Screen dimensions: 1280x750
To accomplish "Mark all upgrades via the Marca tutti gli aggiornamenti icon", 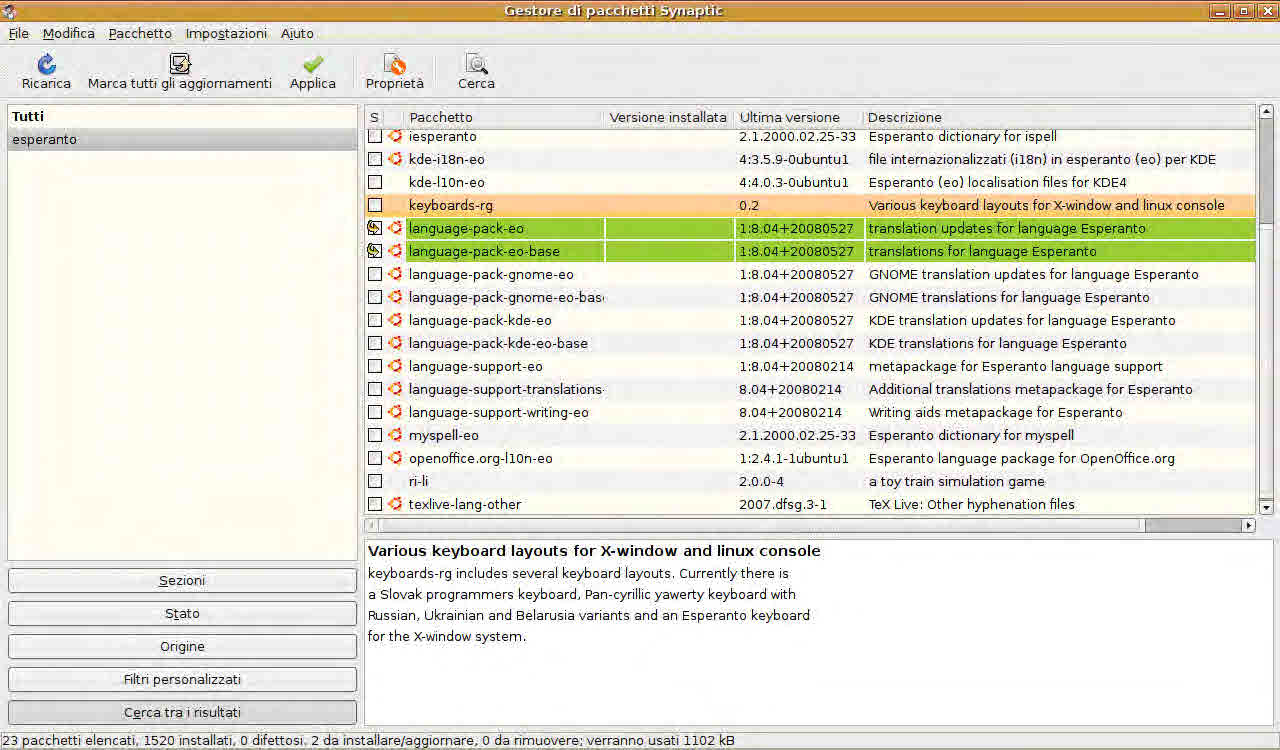I will coord(180,64).
